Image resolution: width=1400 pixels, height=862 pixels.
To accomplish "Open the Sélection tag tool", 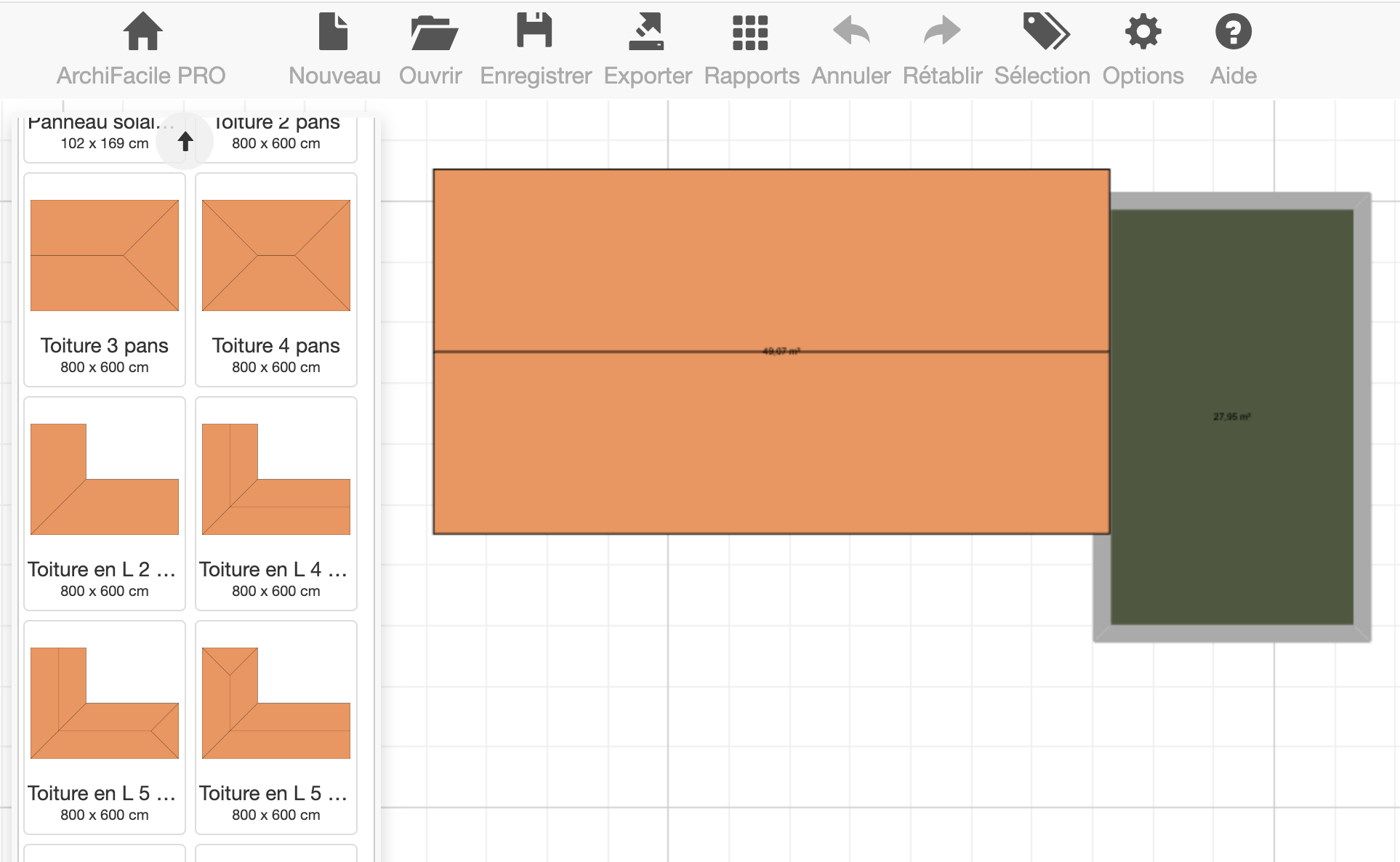I will (x=1046, y=32).
